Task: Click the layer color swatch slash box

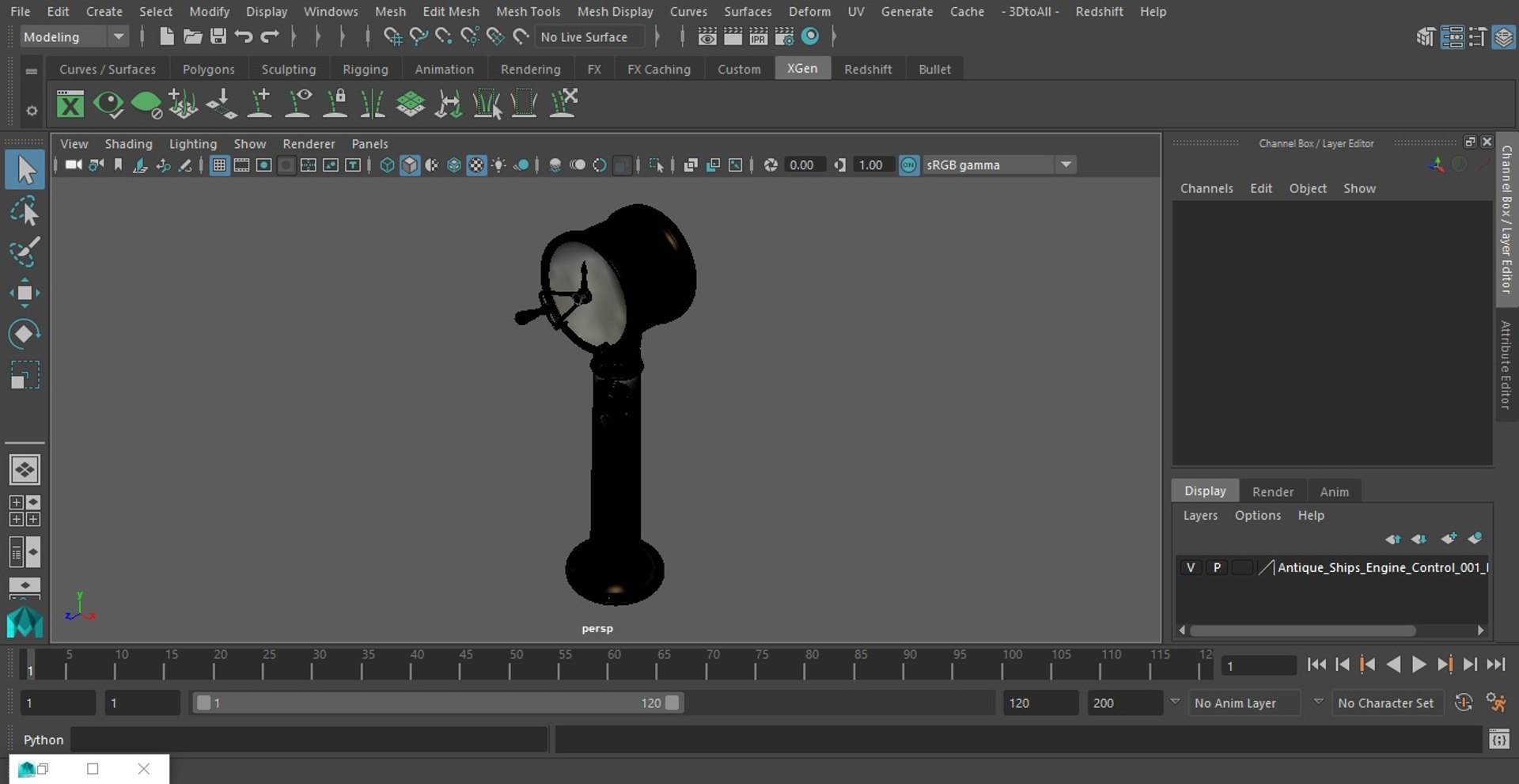Action: tap(1266, 567)
